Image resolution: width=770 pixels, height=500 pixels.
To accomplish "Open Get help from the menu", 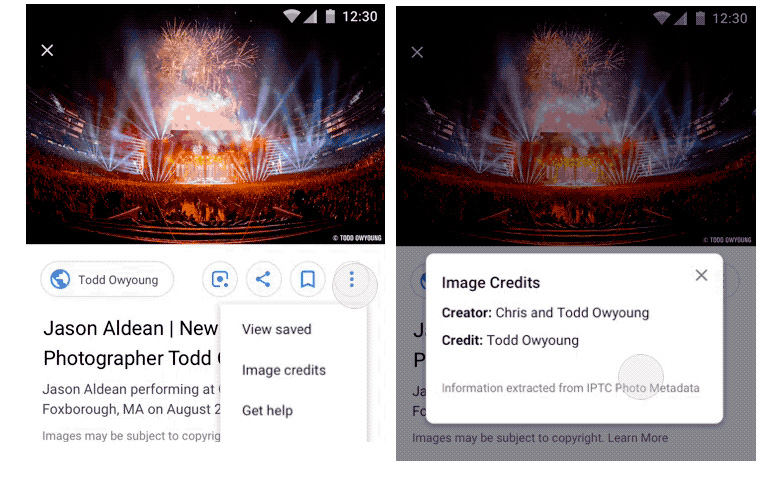I will pos(267,410).
